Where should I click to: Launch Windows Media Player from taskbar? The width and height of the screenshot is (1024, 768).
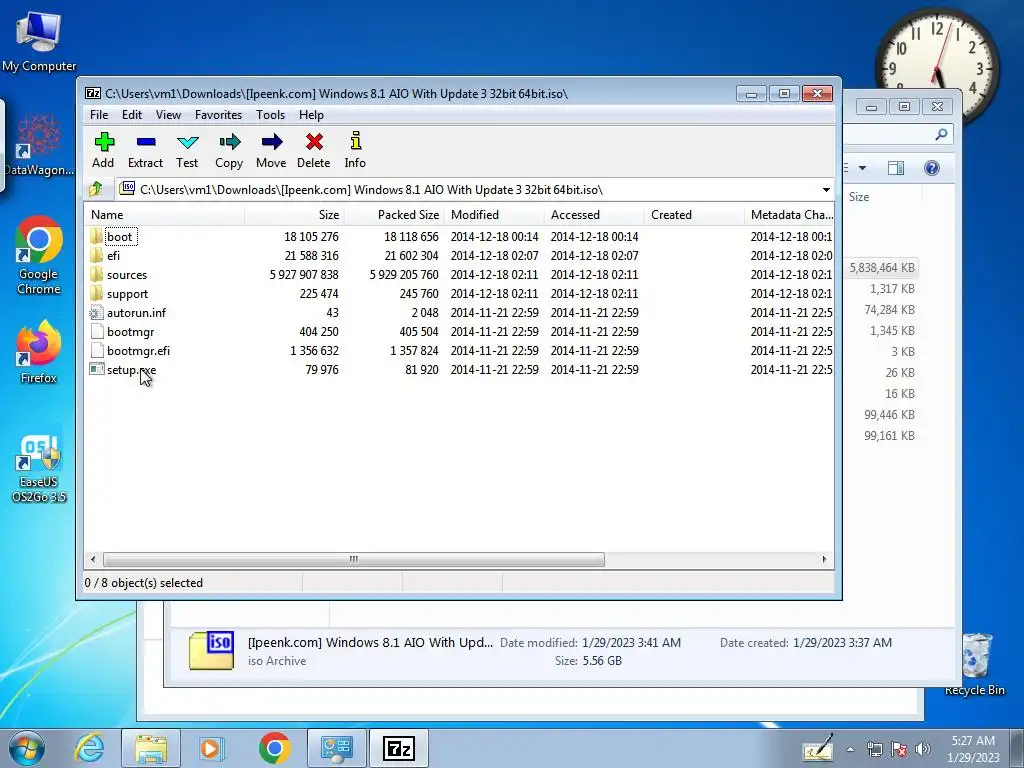point(211,748)
